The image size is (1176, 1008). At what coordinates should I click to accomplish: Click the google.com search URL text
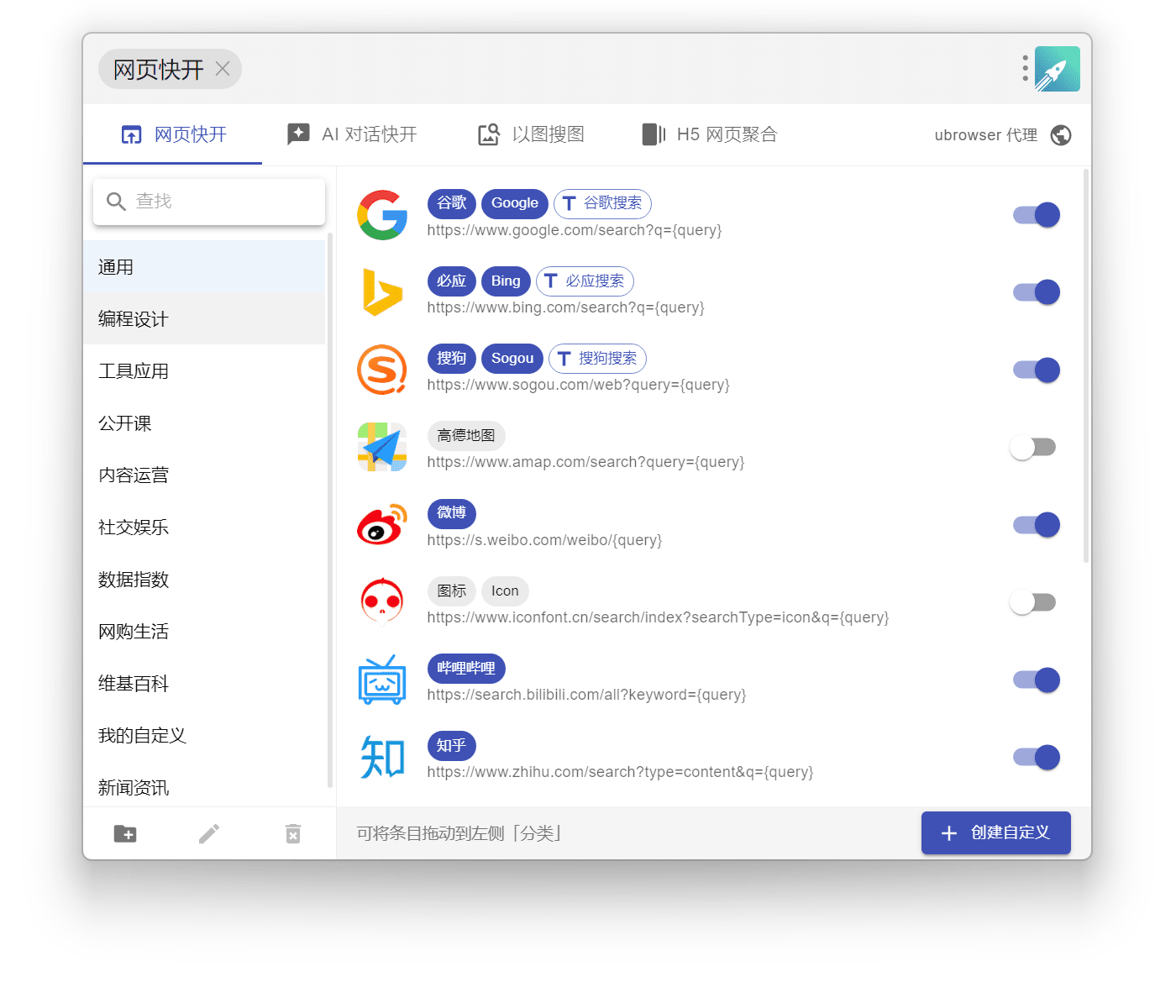[x=575, y=230]
